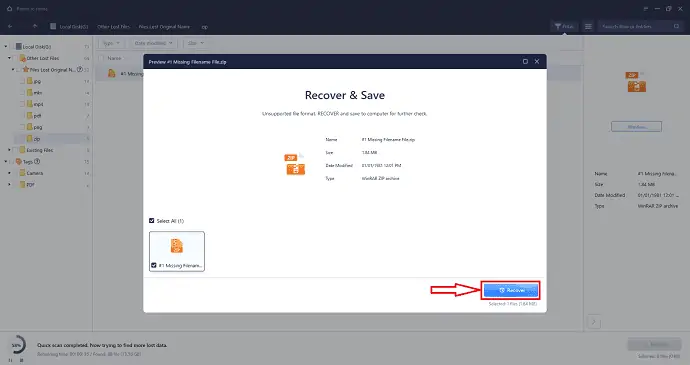Click Other Lost Files in the breadcrumb
The image size is (690, 365).
(114, 26)
